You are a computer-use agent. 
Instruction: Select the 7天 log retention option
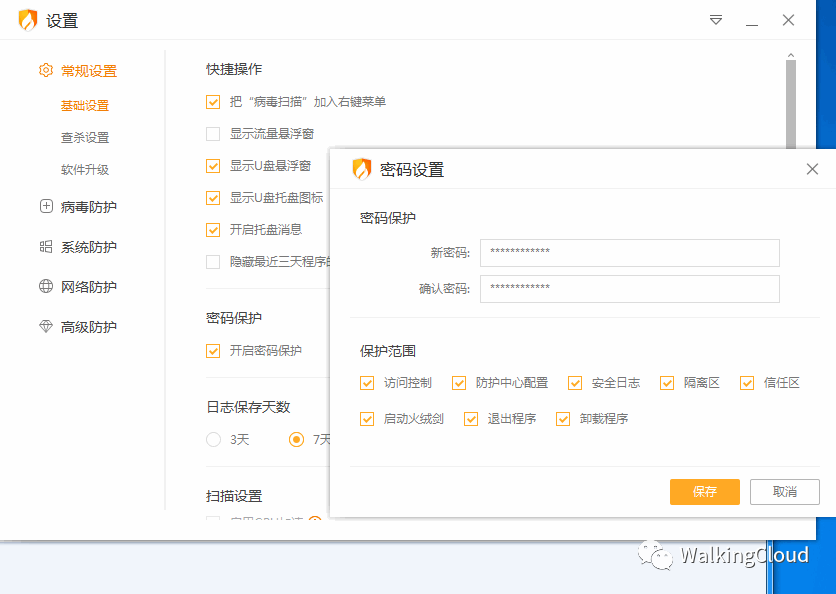click(296, 439)
